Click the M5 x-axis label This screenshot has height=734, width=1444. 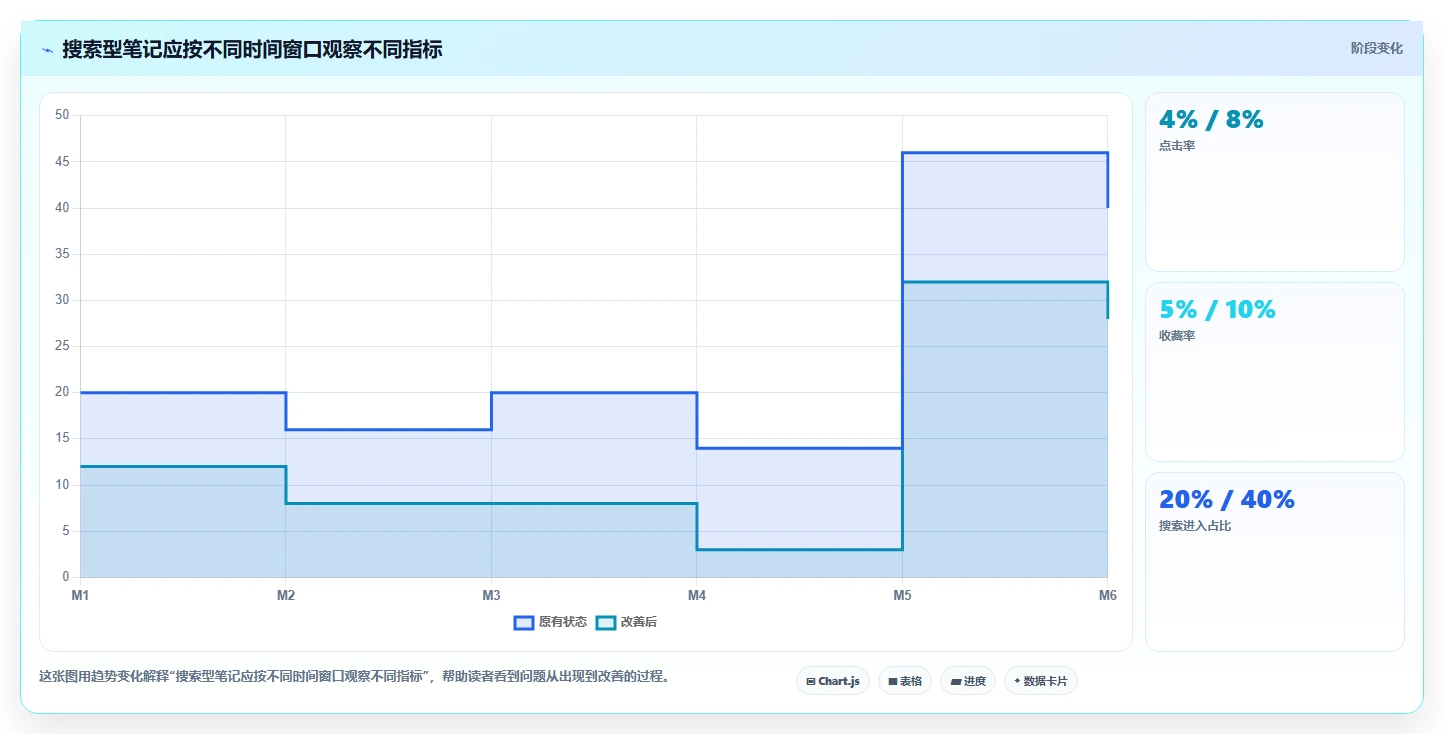pos(902,595)
